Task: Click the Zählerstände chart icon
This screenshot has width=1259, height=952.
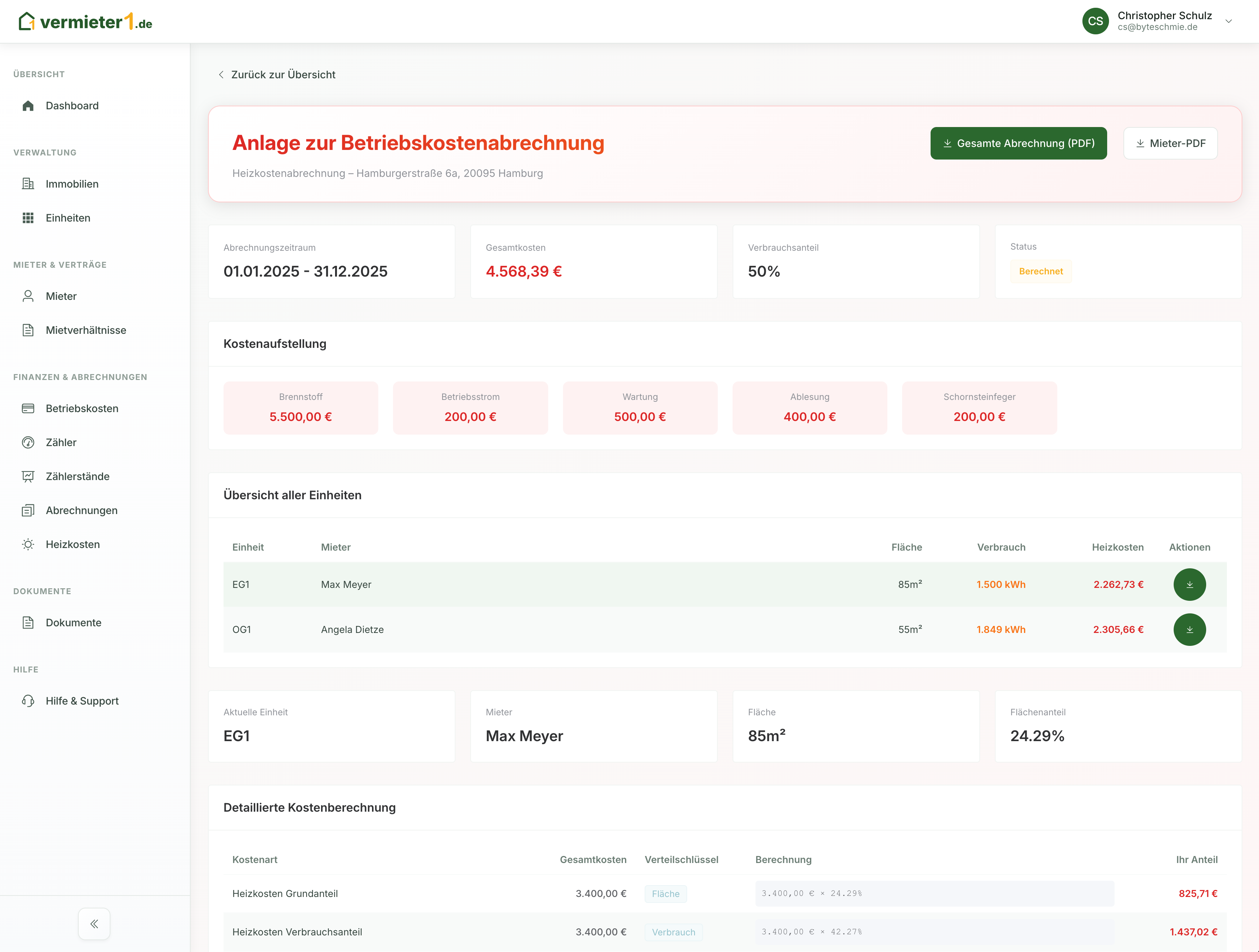Action: pos(28,476)
